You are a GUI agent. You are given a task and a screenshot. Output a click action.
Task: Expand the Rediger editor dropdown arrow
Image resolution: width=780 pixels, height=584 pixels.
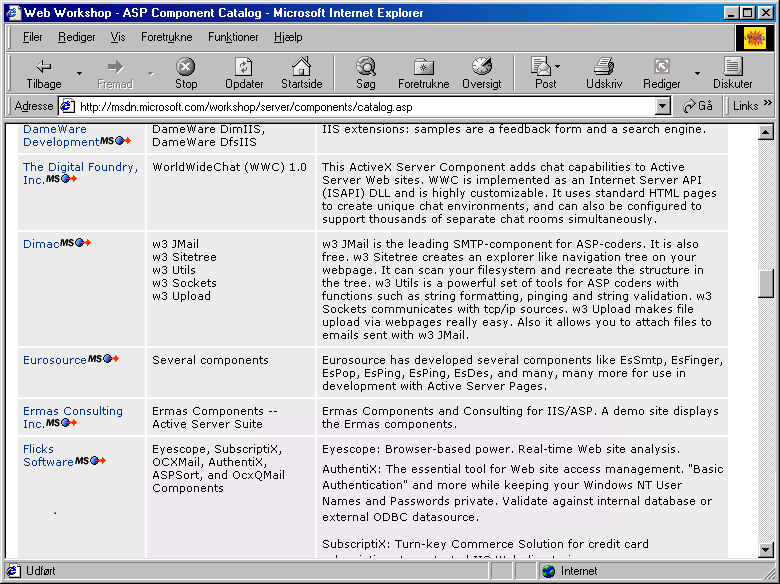coord(697,73)
